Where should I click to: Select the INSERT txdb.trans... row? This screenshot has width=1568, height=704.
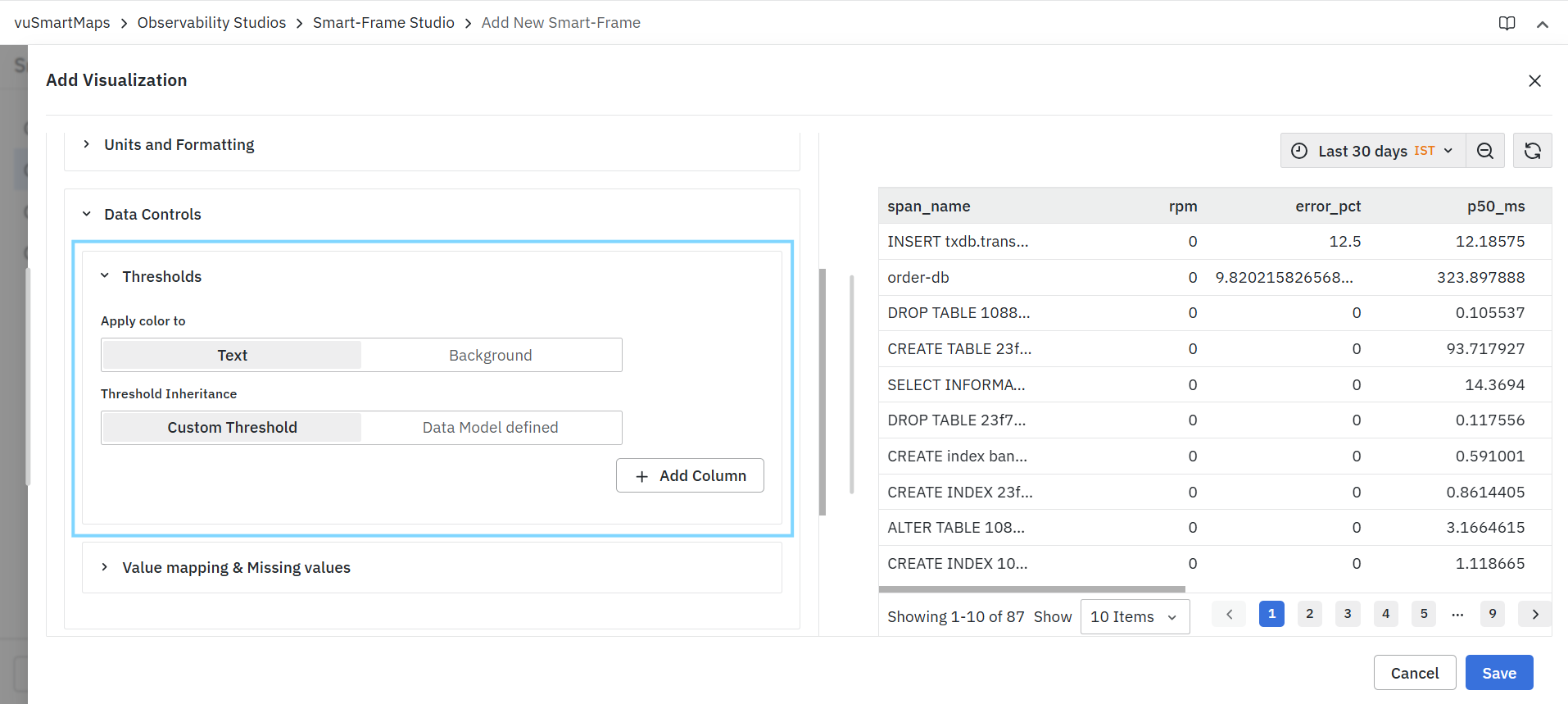point(1215,242)
